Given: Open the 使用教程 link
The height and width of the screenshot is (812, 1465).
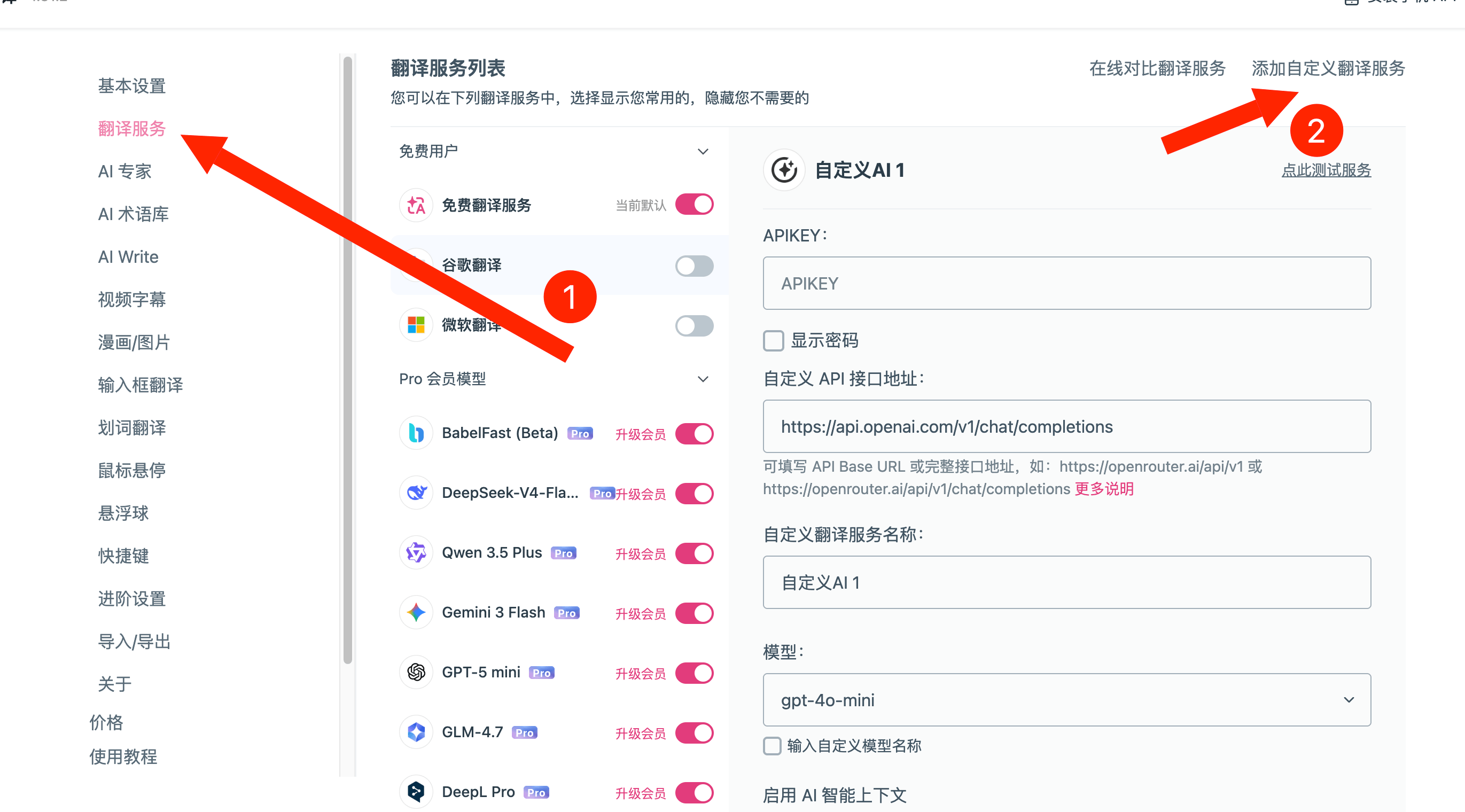Looking at the screenshot, I should point(123,756).
